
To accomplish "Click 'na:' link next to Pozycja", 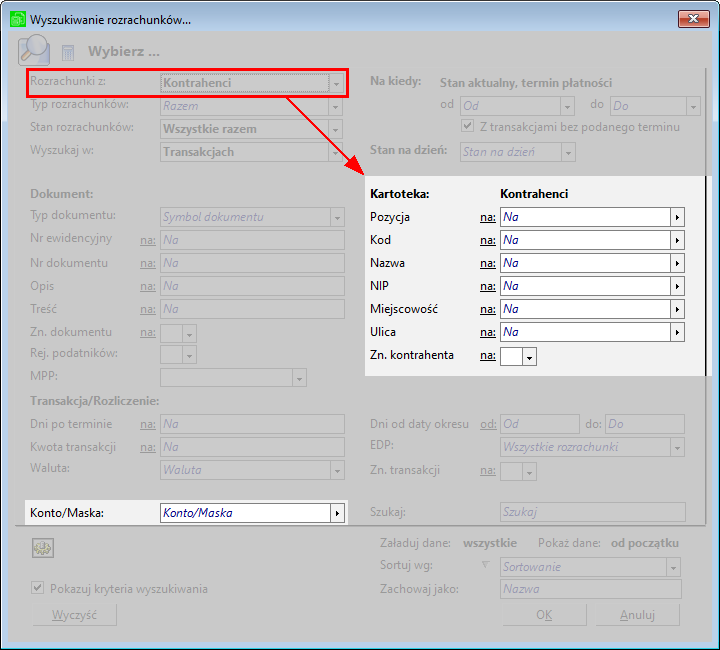I will 488,217.
